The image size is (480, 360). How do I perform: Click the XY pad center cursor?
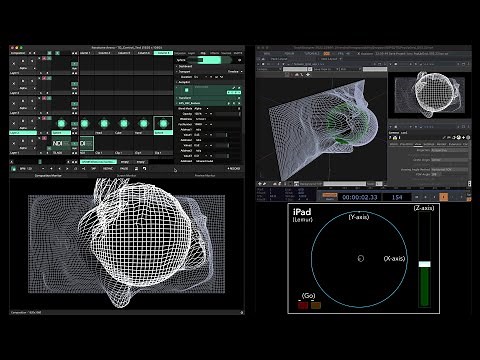361,258
